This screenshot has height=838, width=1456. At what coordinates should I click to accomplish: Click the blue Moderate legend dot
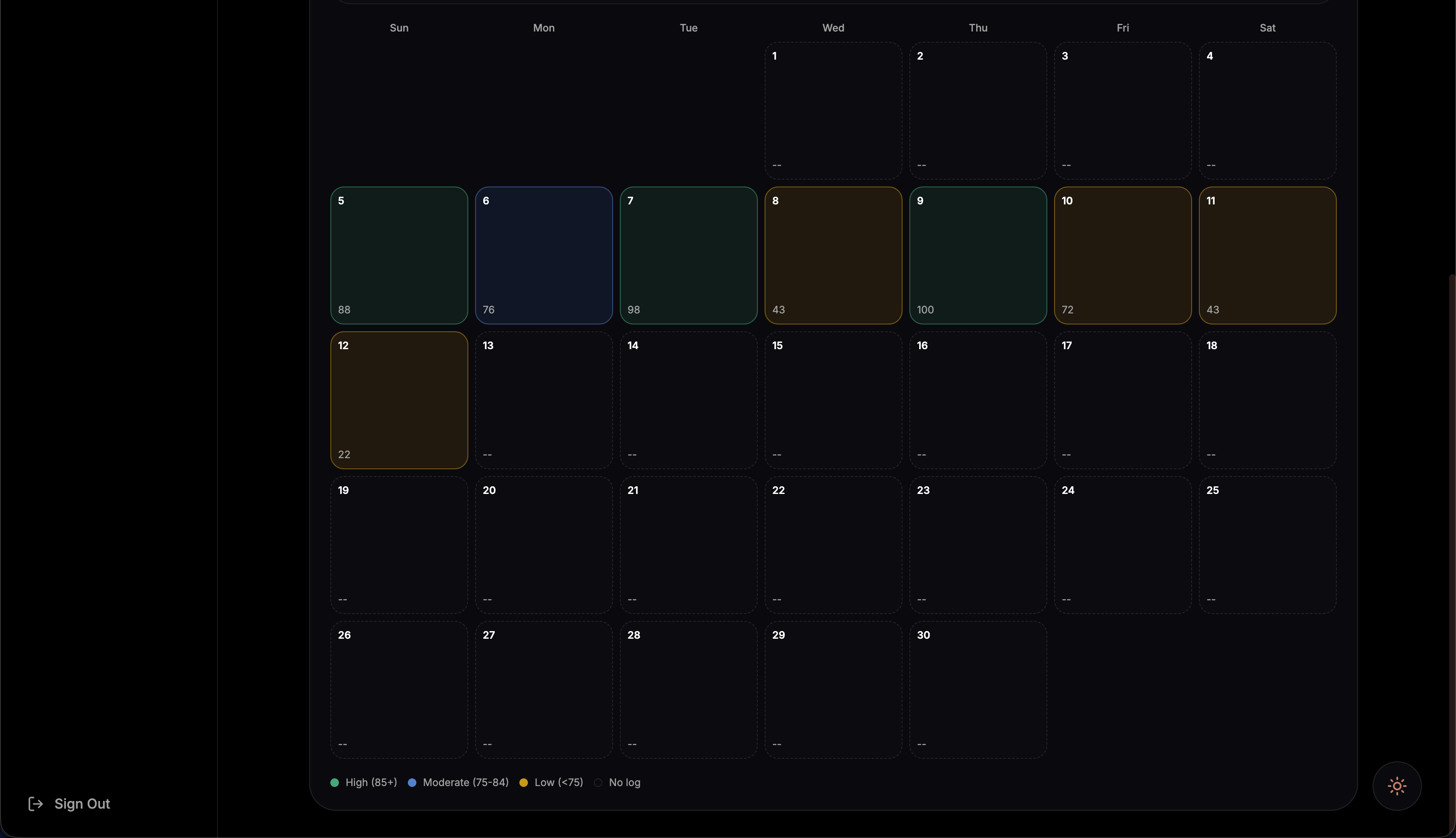coord(412,782)
